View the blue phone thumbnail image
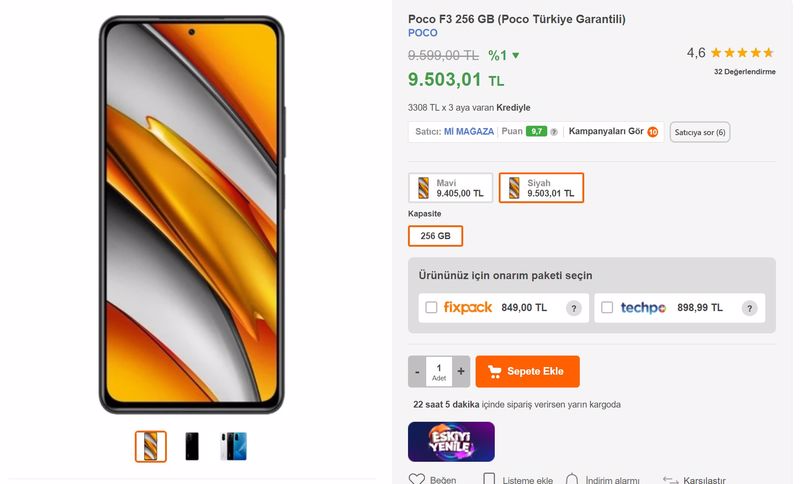Image resolution: width=800 pixels, height=484 pixels. (234, 446)
